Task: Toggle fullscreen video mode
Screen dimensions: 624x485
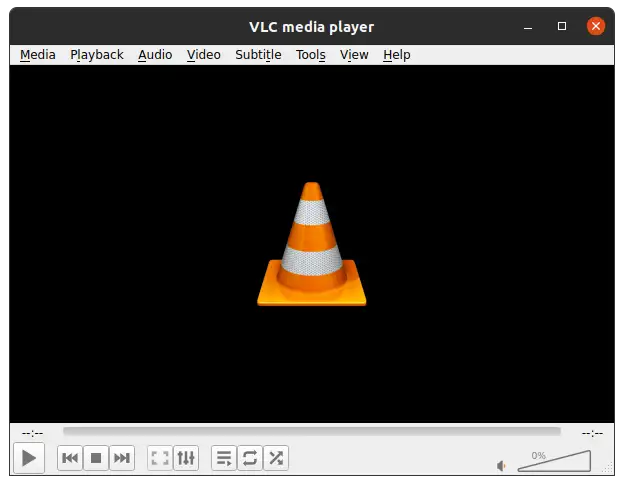Action: point(160,458)
